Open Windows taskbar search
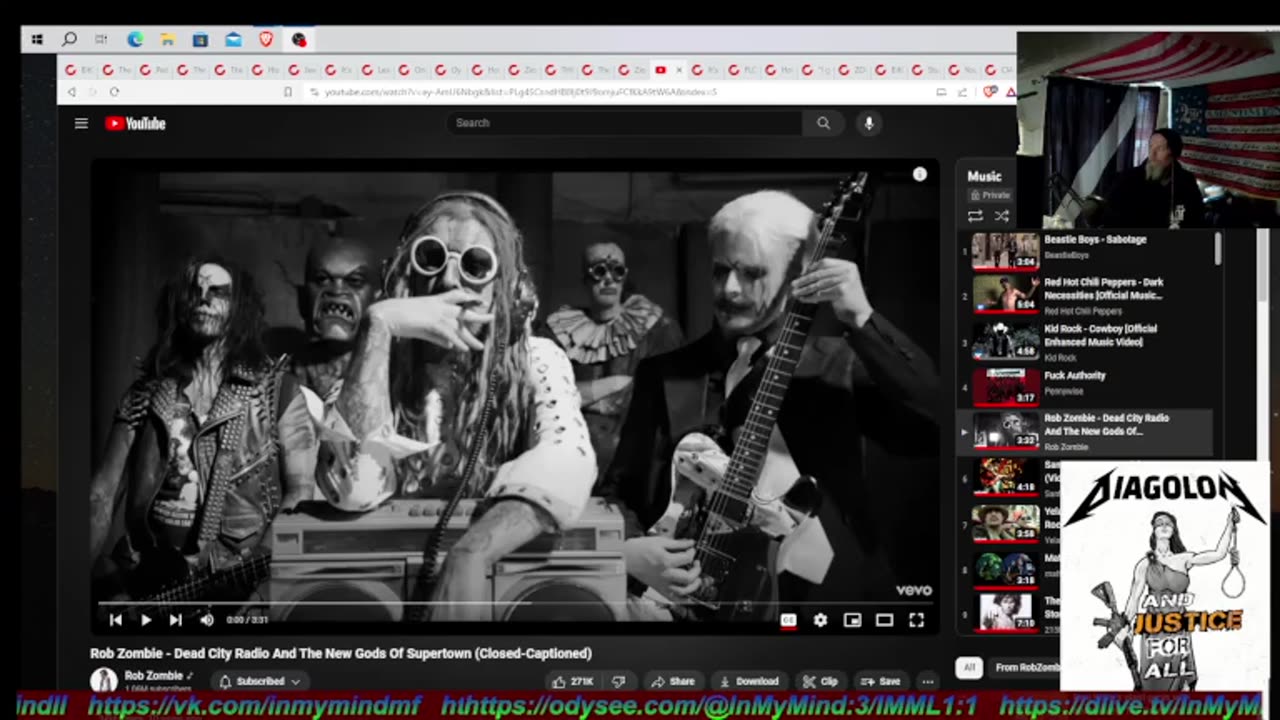Image resolution: width=1280 pixels, height=720 pixels. (x=69, y=40)
